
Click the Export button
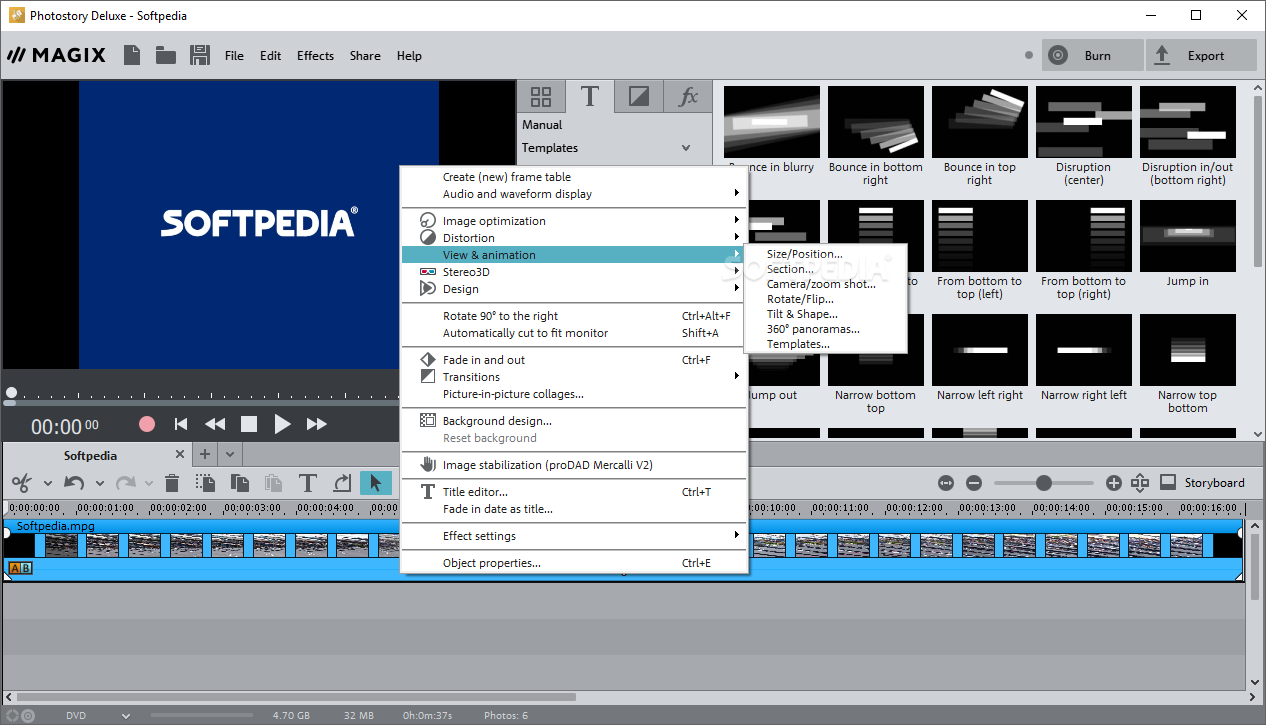click(1201, 56)
